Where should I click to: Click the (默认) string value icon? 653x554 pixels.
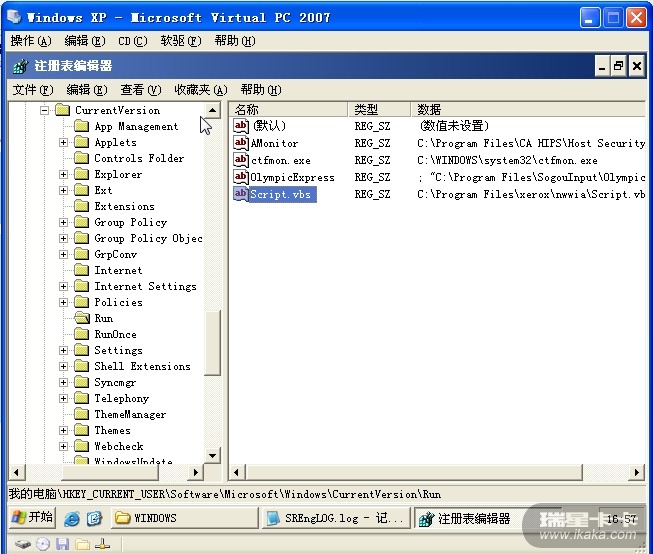(x=241, y=126)
